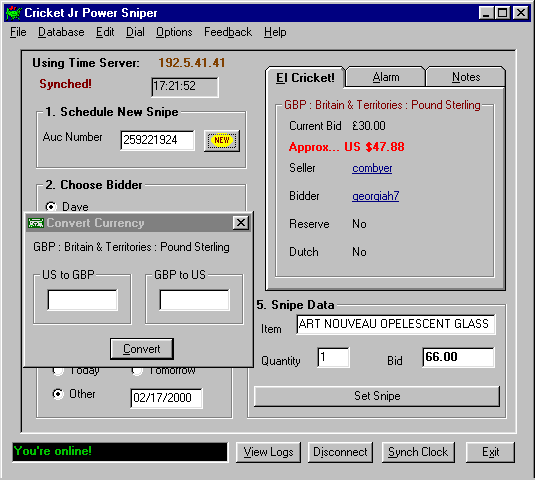Click the US to GBP input field

coord(83,300)
